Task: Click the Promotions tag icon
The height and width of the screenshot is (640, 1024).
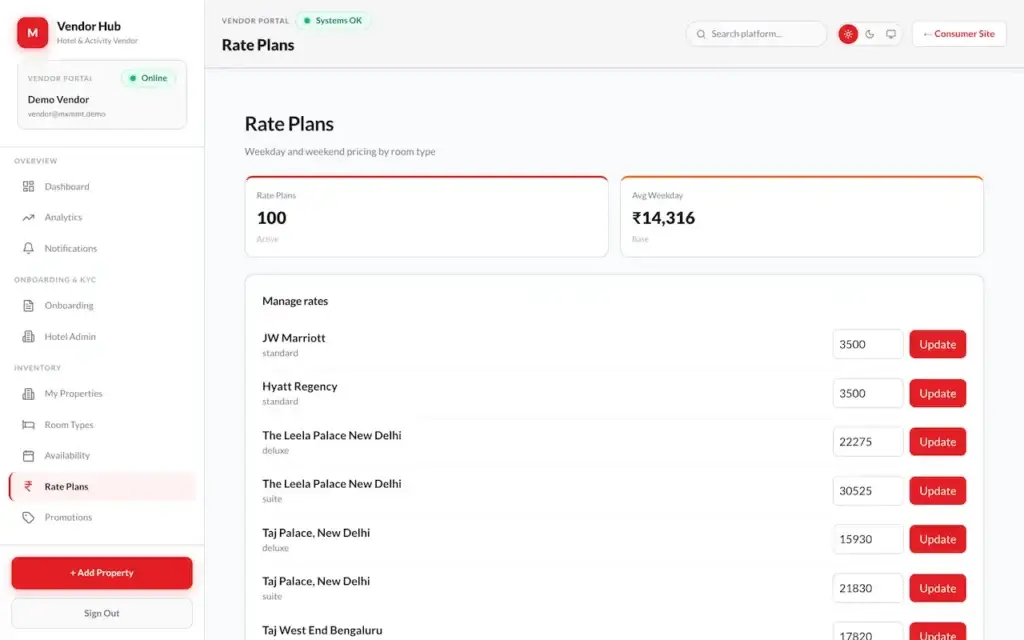Action: (x=28, y=517)
